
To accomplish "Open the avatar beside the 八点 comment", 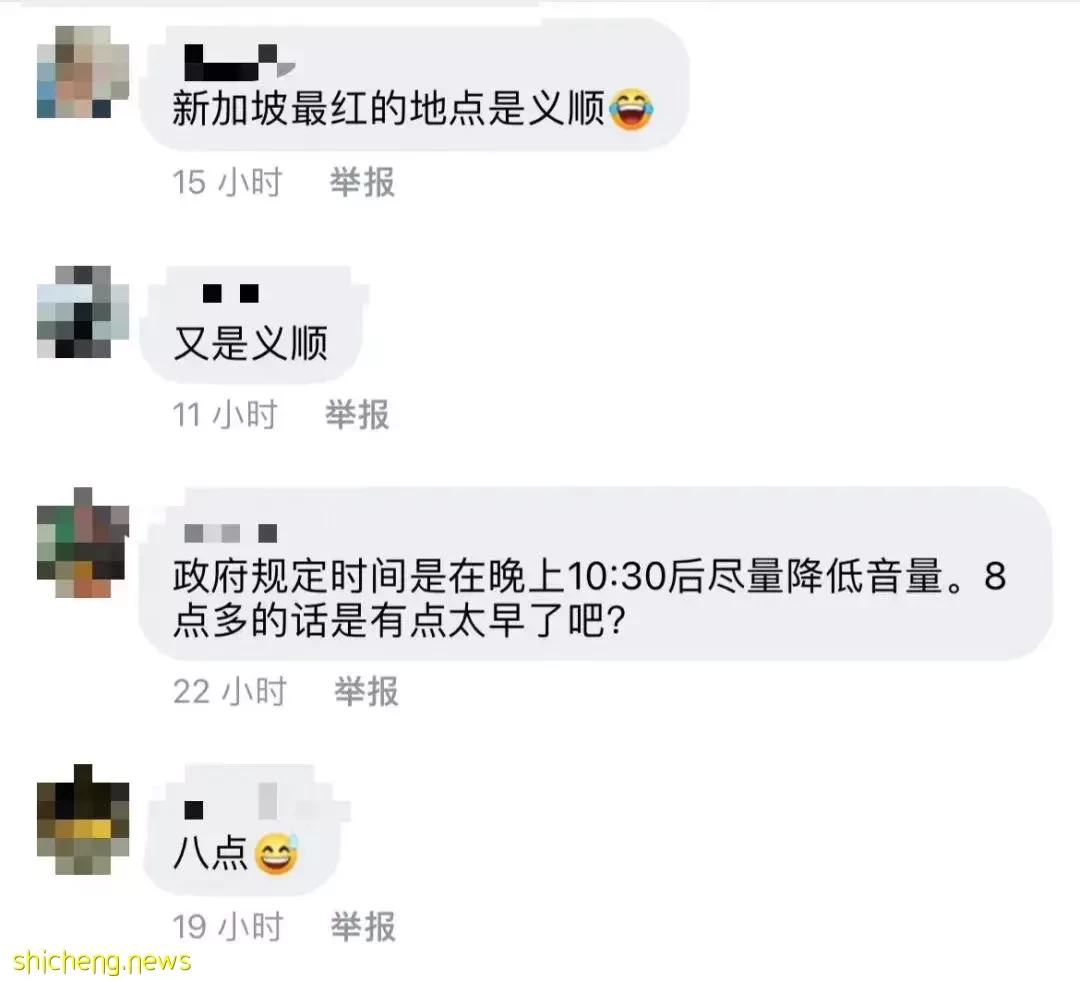I will tap(83, 819).
